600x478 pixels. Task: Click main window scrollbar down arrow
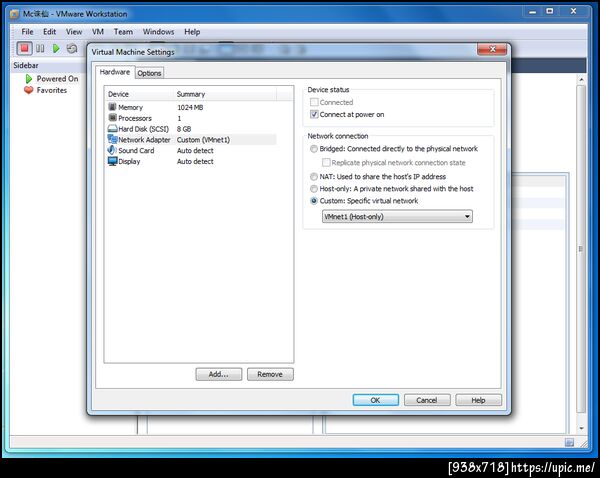click(581, 428)
